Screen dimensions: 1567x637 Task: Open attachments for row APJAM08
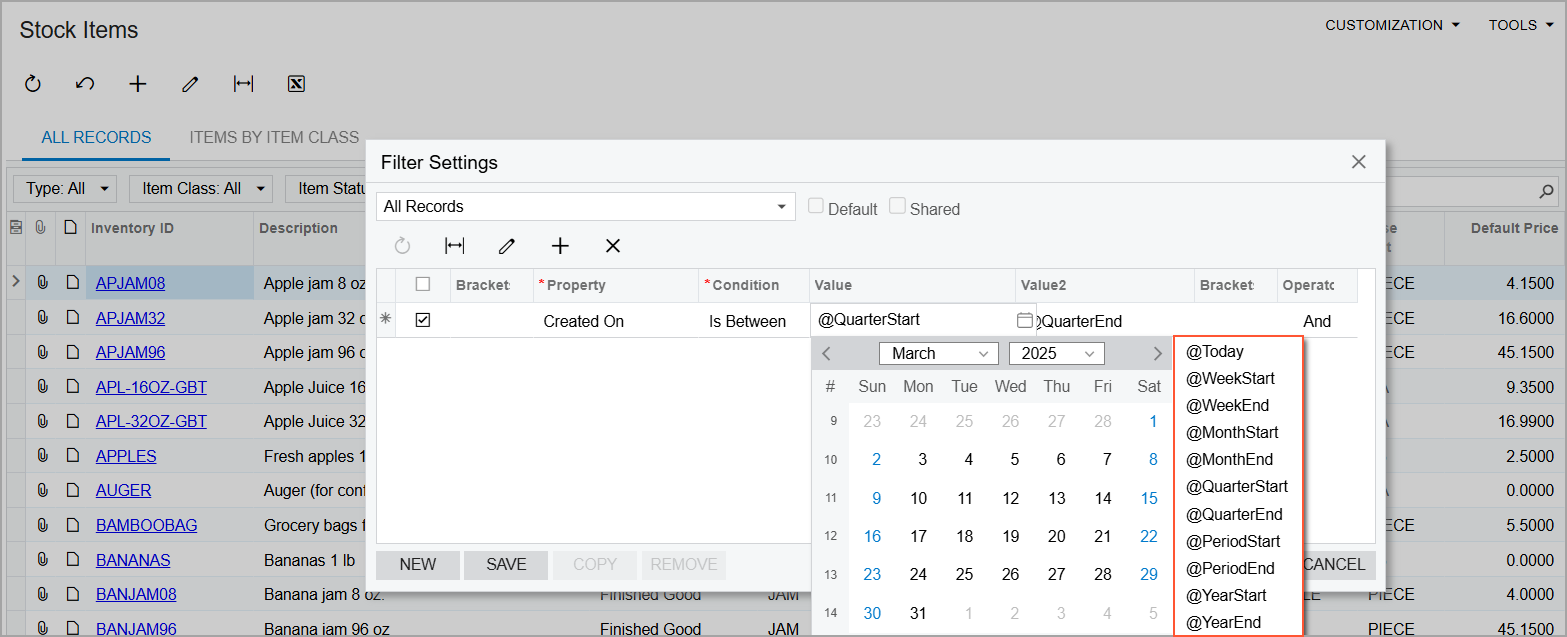[42, 283]
